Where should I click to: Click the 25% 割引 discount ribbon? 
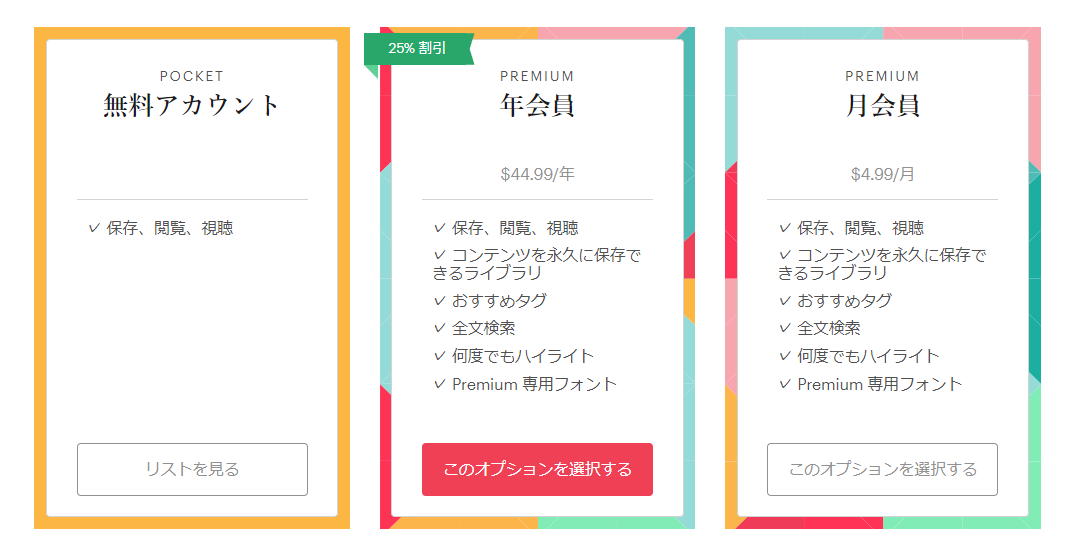coord(417,48)
